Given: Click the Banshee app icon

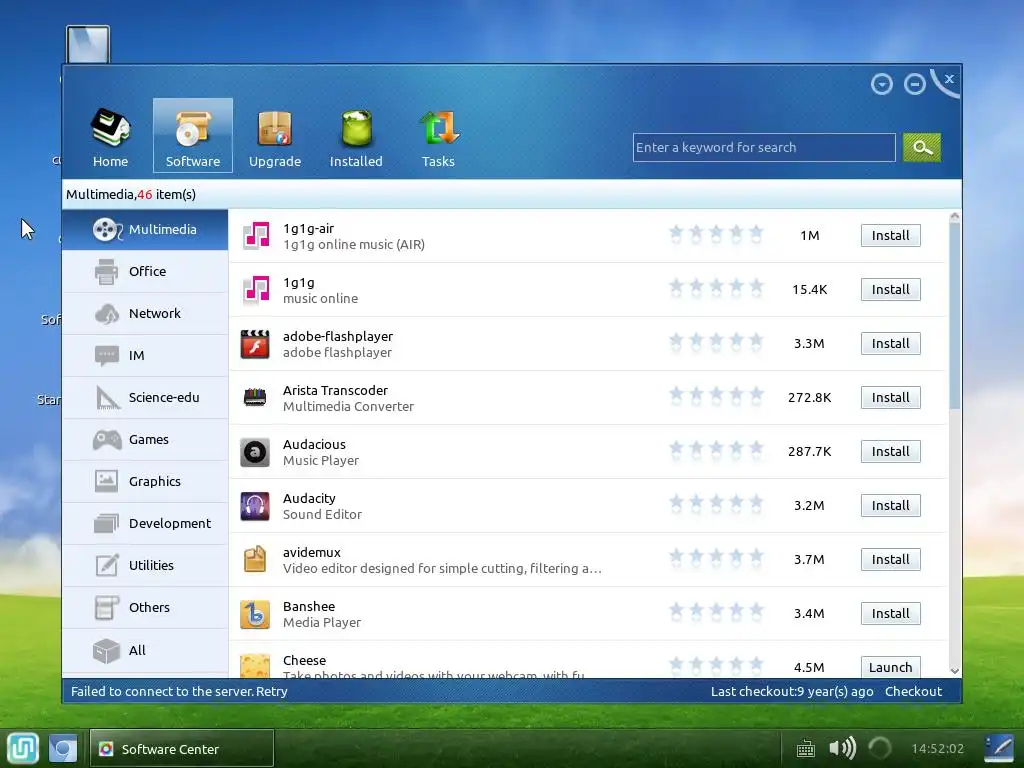Looking at the screenshot, I should coord(255,614).
